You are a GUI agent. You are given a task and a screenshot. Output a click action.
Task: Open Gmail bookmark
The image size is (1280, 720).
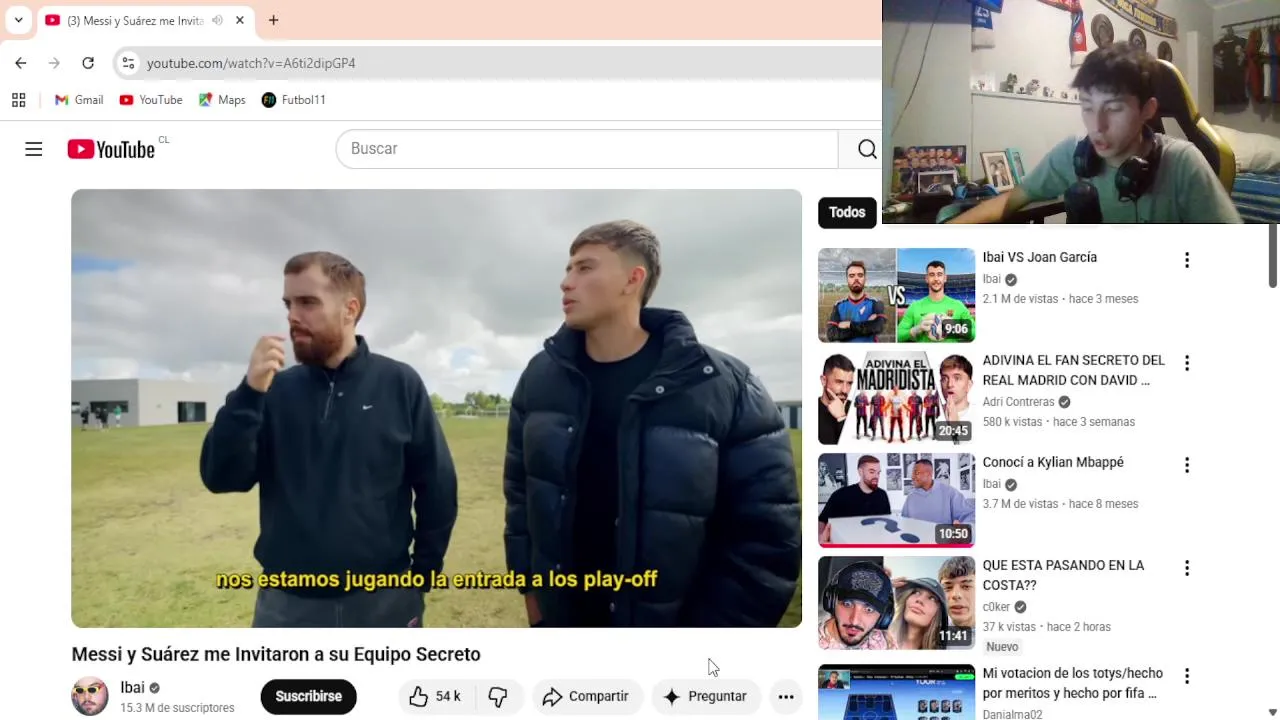point(79,100)
